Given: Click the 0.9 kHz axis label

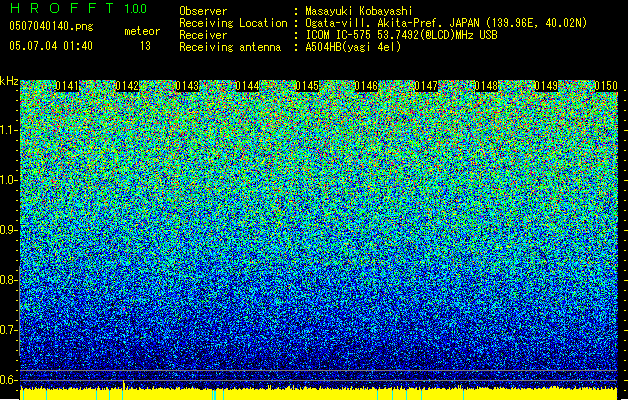Looking at the screenshot, I should [x=7, y=230].
